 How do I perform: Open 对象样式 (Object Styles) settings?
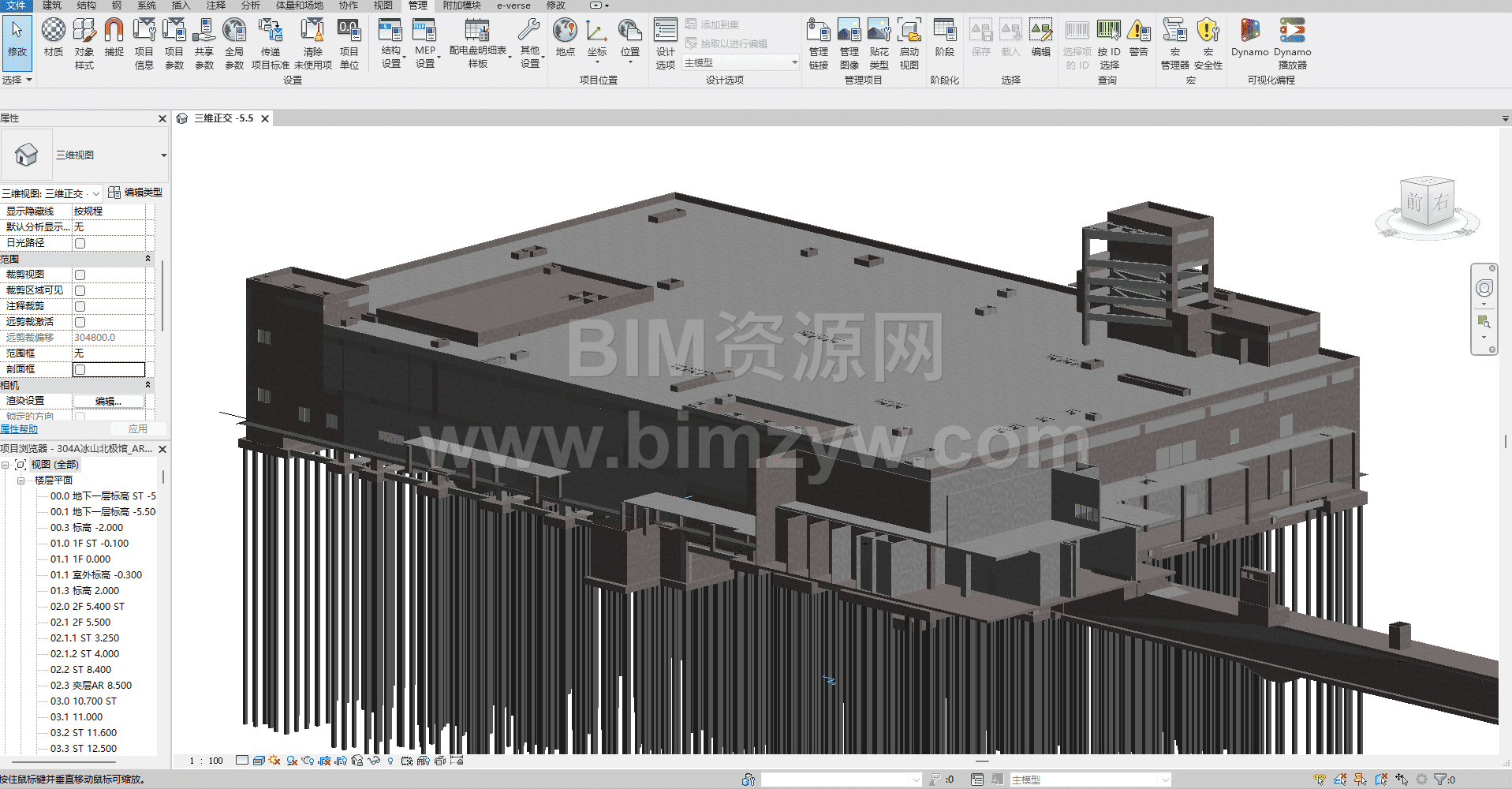coord(84,43)
